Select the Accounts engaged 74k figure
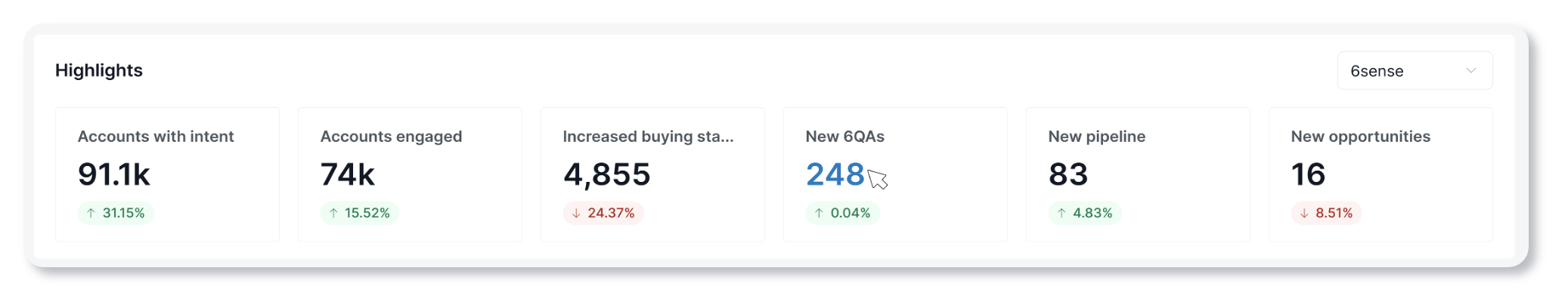This screenshot has height=308, width=1568. coord(348,174)
